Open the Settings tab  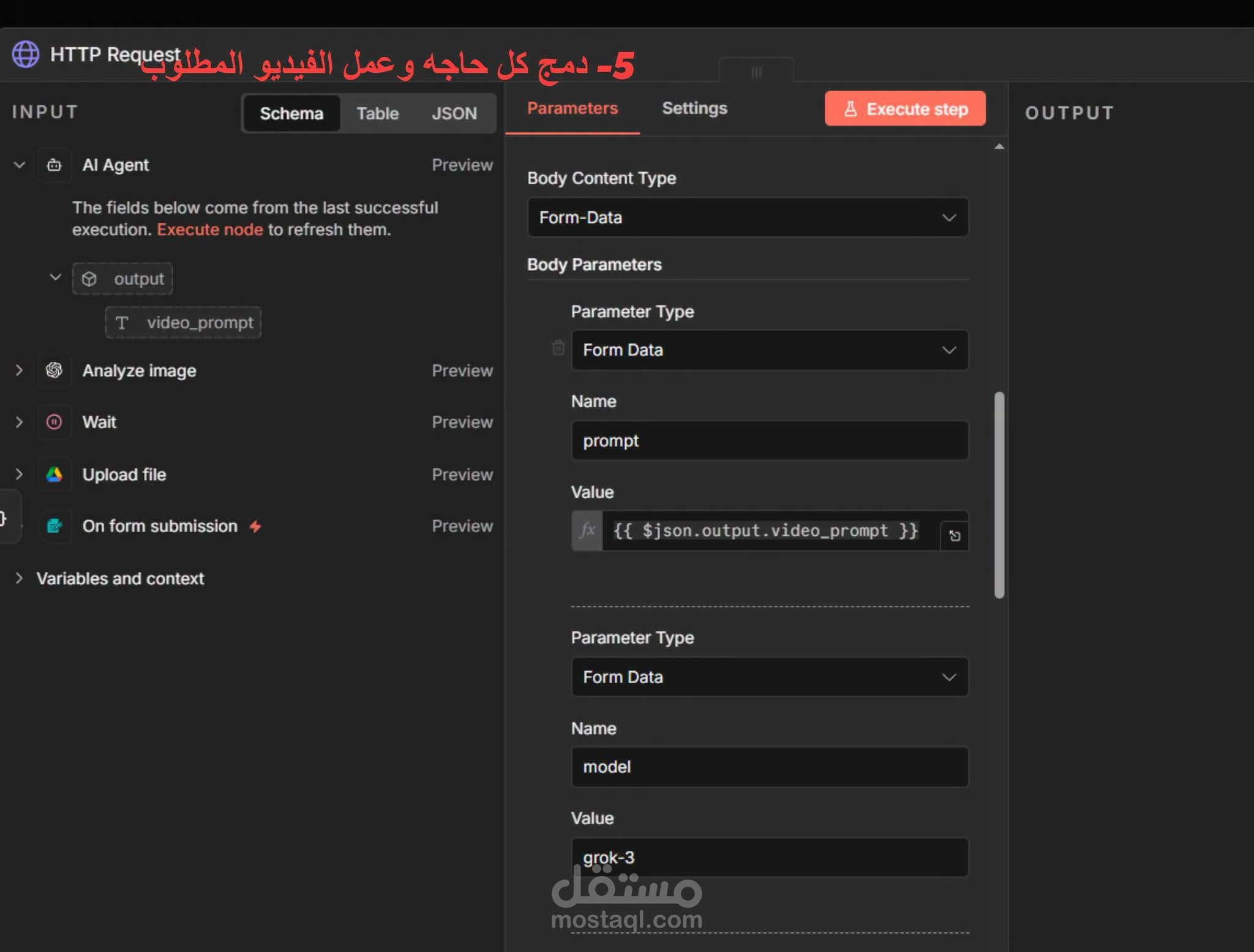click(x=694, y=108)
